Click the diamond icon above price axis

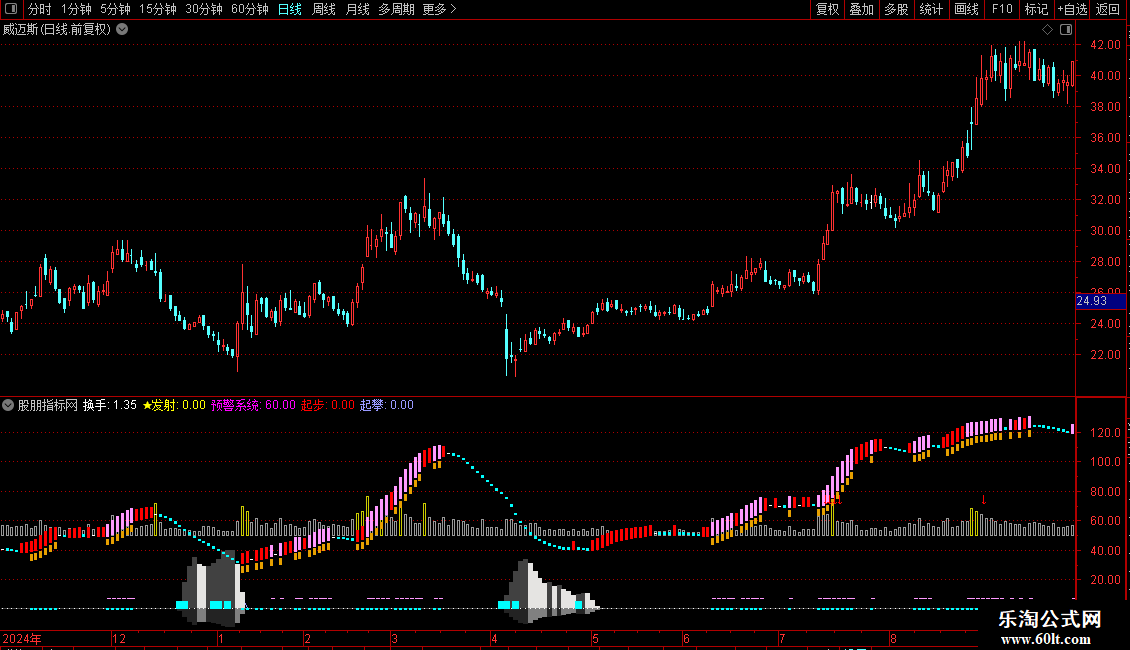(1048, 30)
